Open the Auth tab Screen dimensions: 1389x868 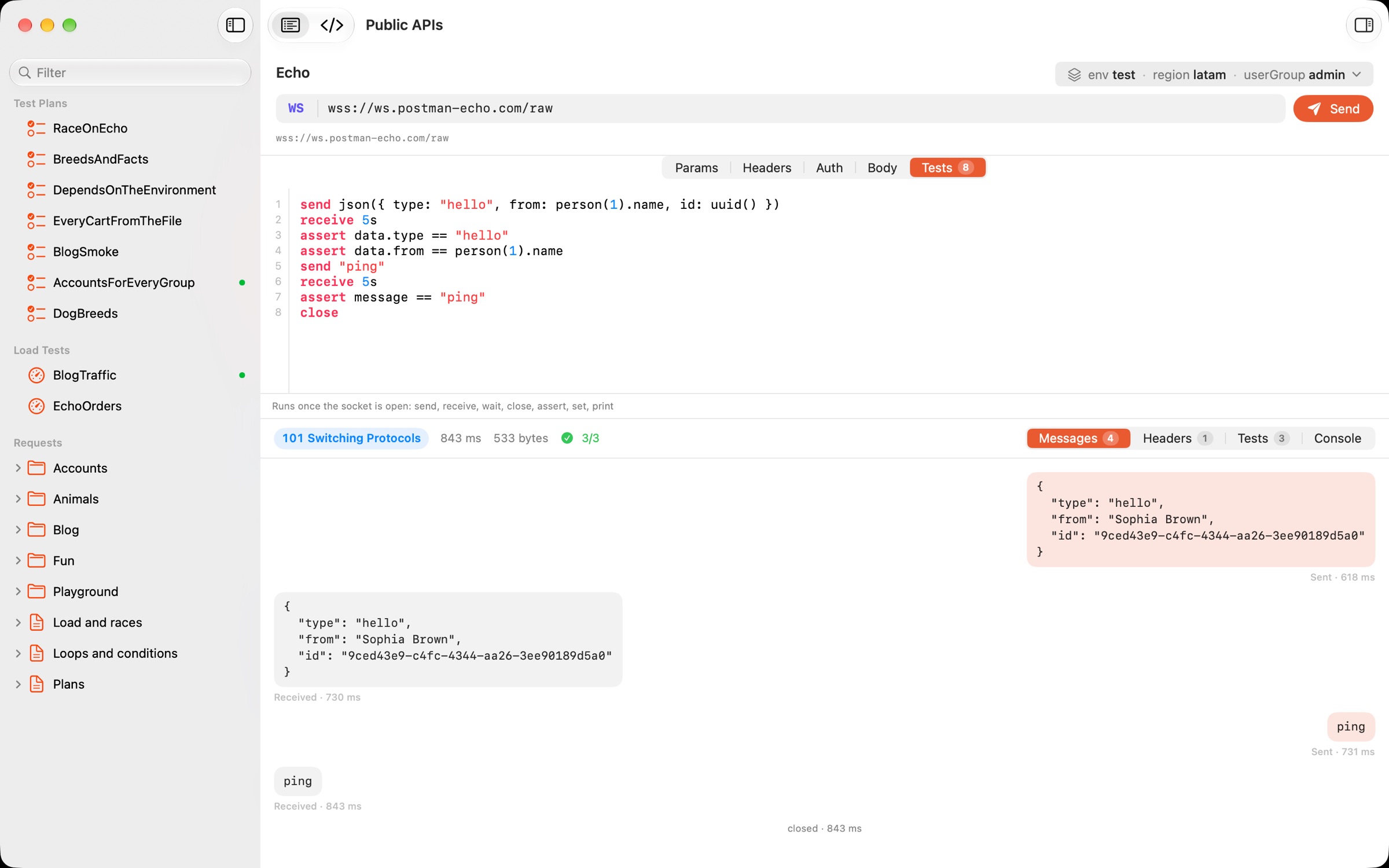tap(829, 168)
